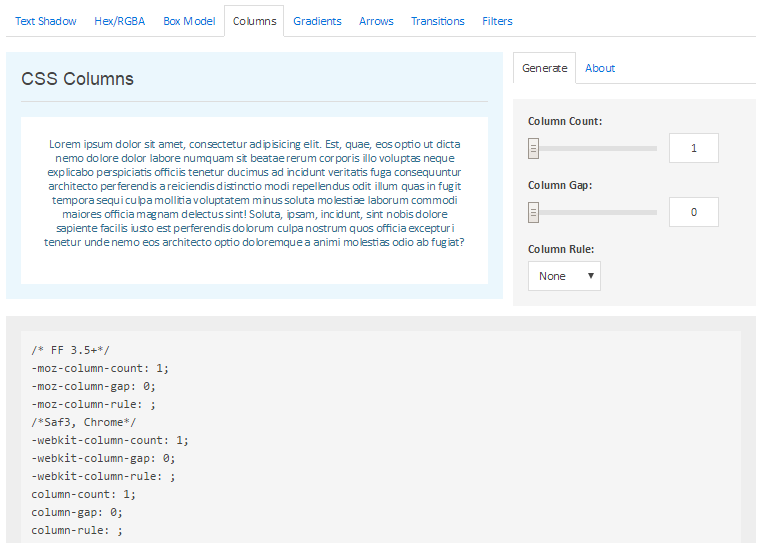This screenshot has width=765, height=543.
Task: Switch to the Transitions tab
Action: (x=438, y=21)
